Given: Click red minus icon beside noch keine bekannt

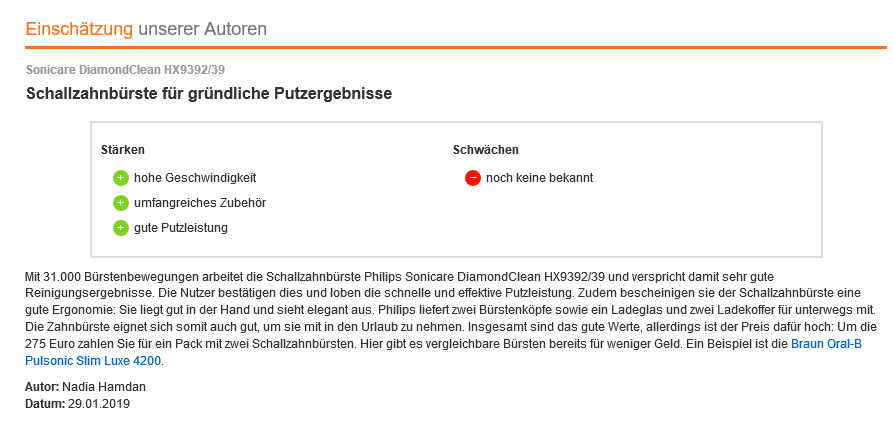Looking at the screenshot, I should [x=473, y=178].
